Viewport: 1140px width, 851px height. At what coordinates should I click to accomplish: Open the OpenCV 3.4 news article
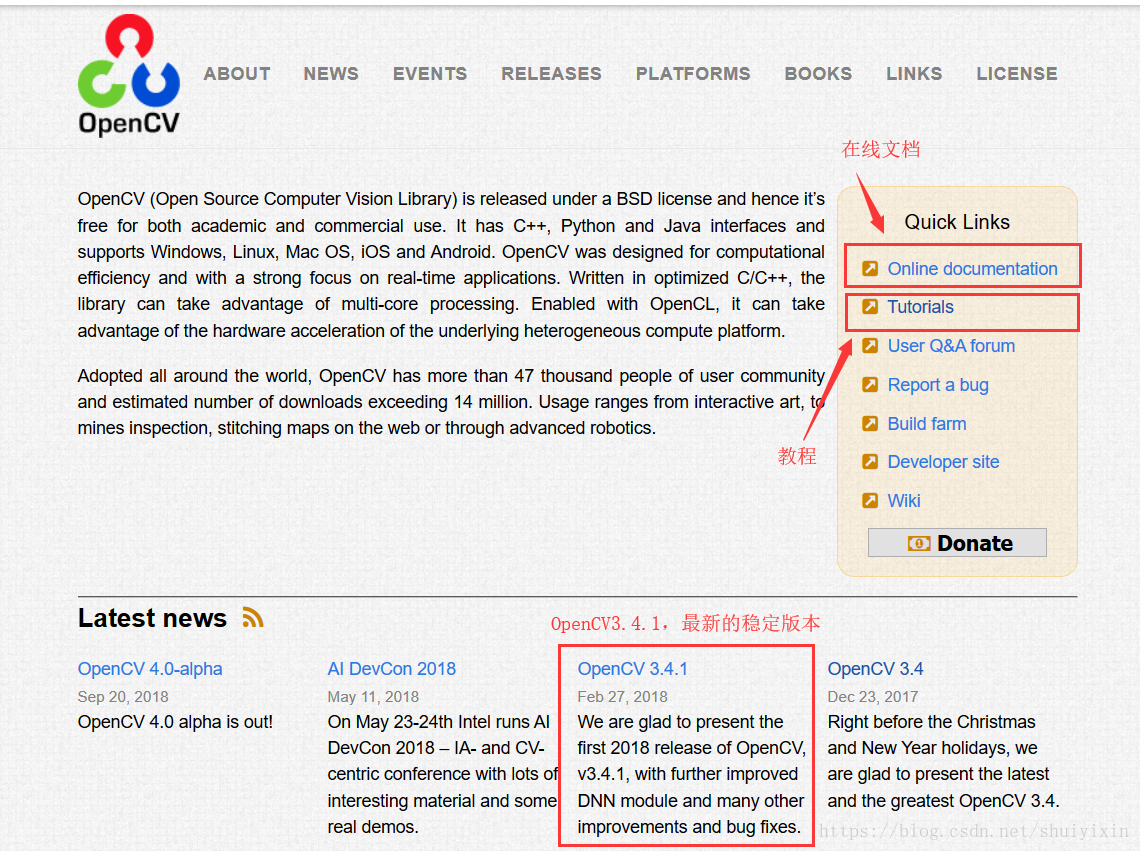coord(875,668)
